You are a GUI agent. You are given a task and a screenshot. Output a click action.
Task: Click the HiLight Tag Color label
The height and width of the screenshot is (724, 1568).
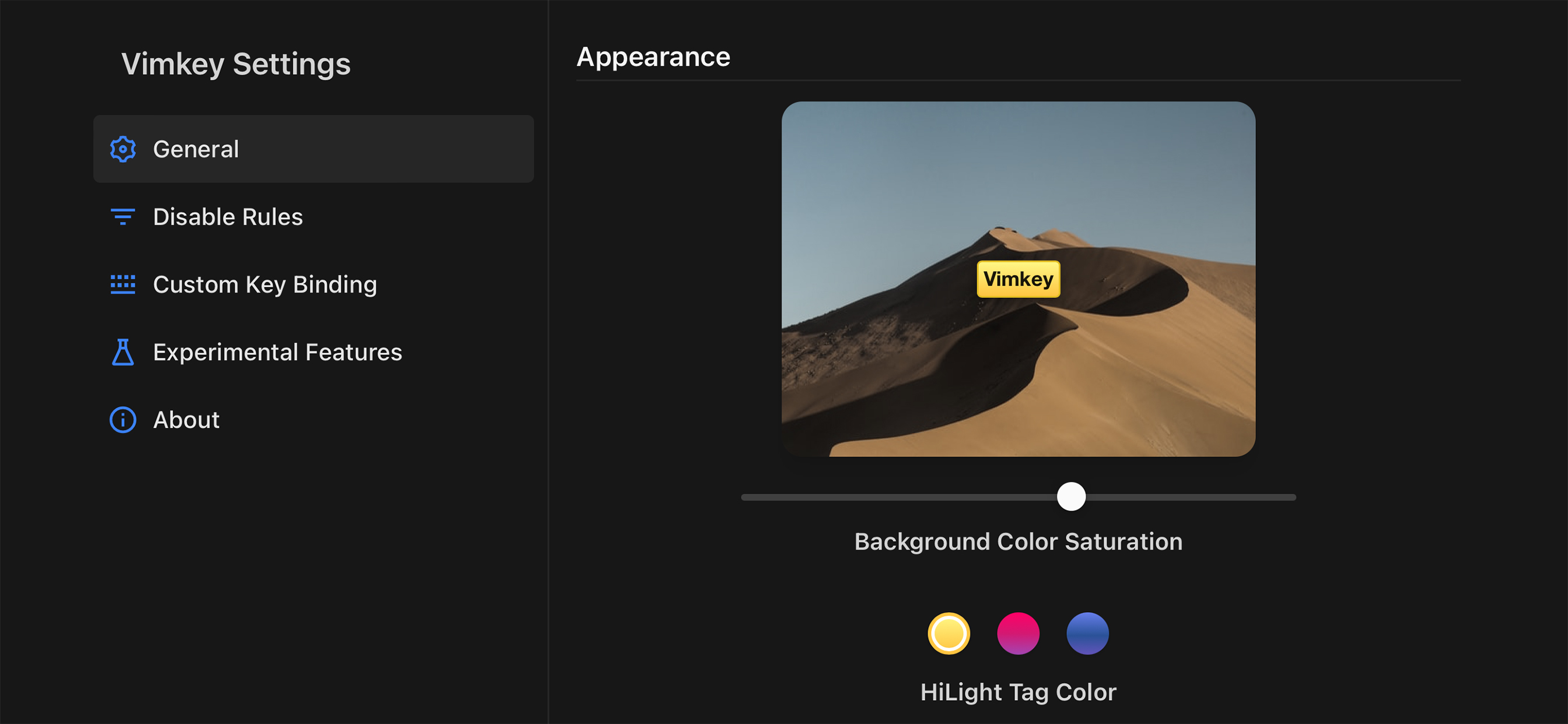coord(1019,693)
